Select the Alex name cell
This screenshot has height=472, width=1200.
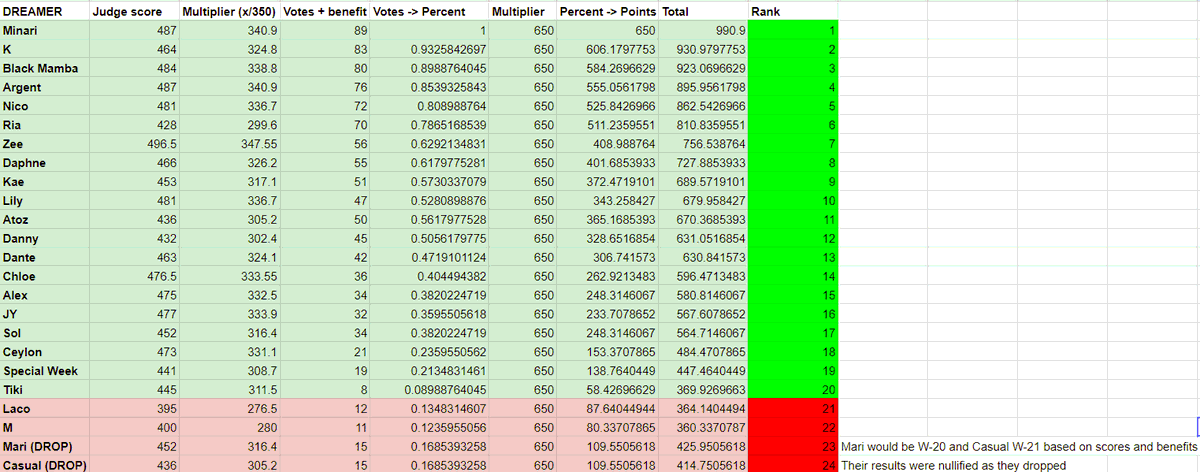click(45, 297)
